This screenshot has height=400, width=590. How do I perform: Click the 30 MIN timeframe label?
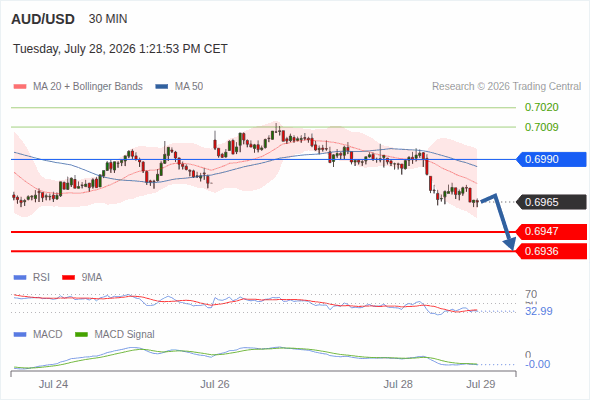pos(108,19)
